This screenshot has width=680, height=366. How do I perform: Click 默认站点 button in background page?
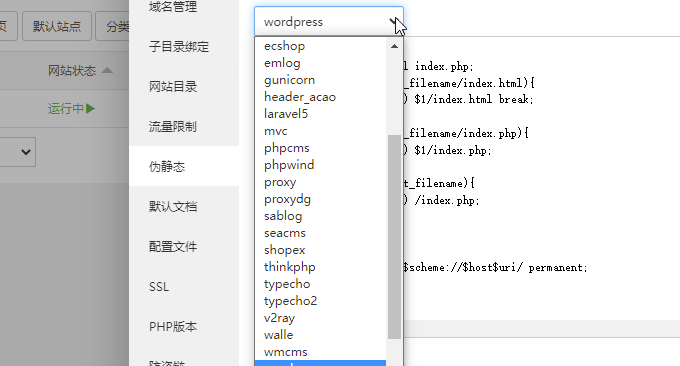pyautogui.click(x=57, y=26)
